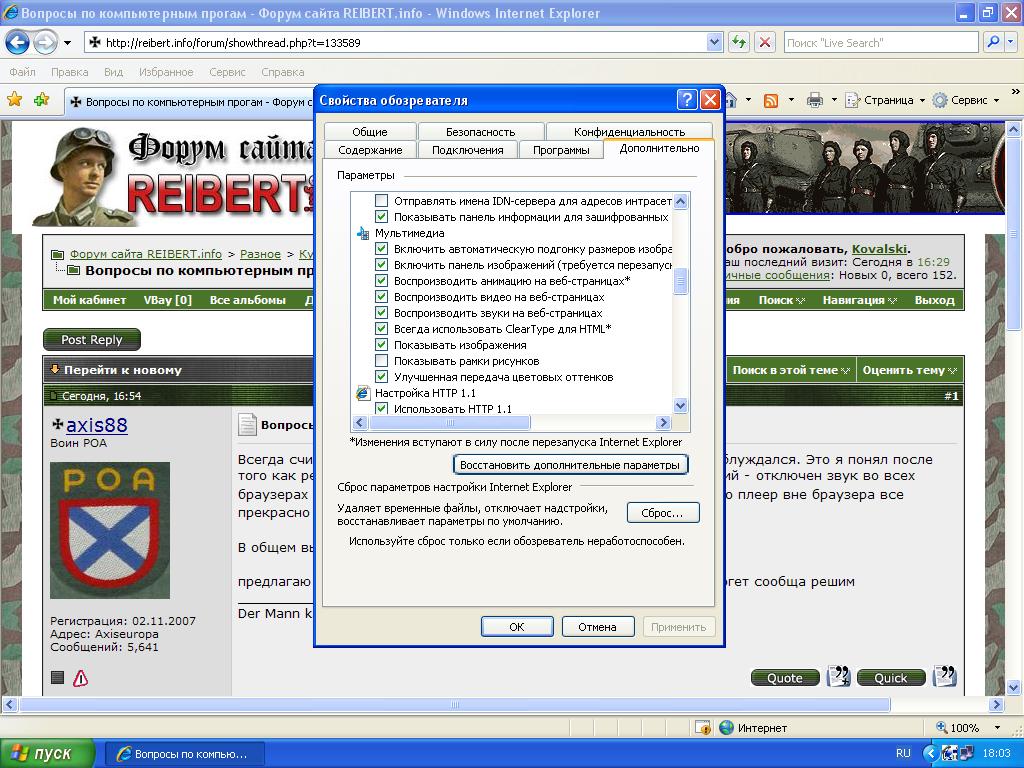Open the Избранное menu
The height and width of the screenshot is (768, 1024).
pyautogui.click(x=166, y=72)
